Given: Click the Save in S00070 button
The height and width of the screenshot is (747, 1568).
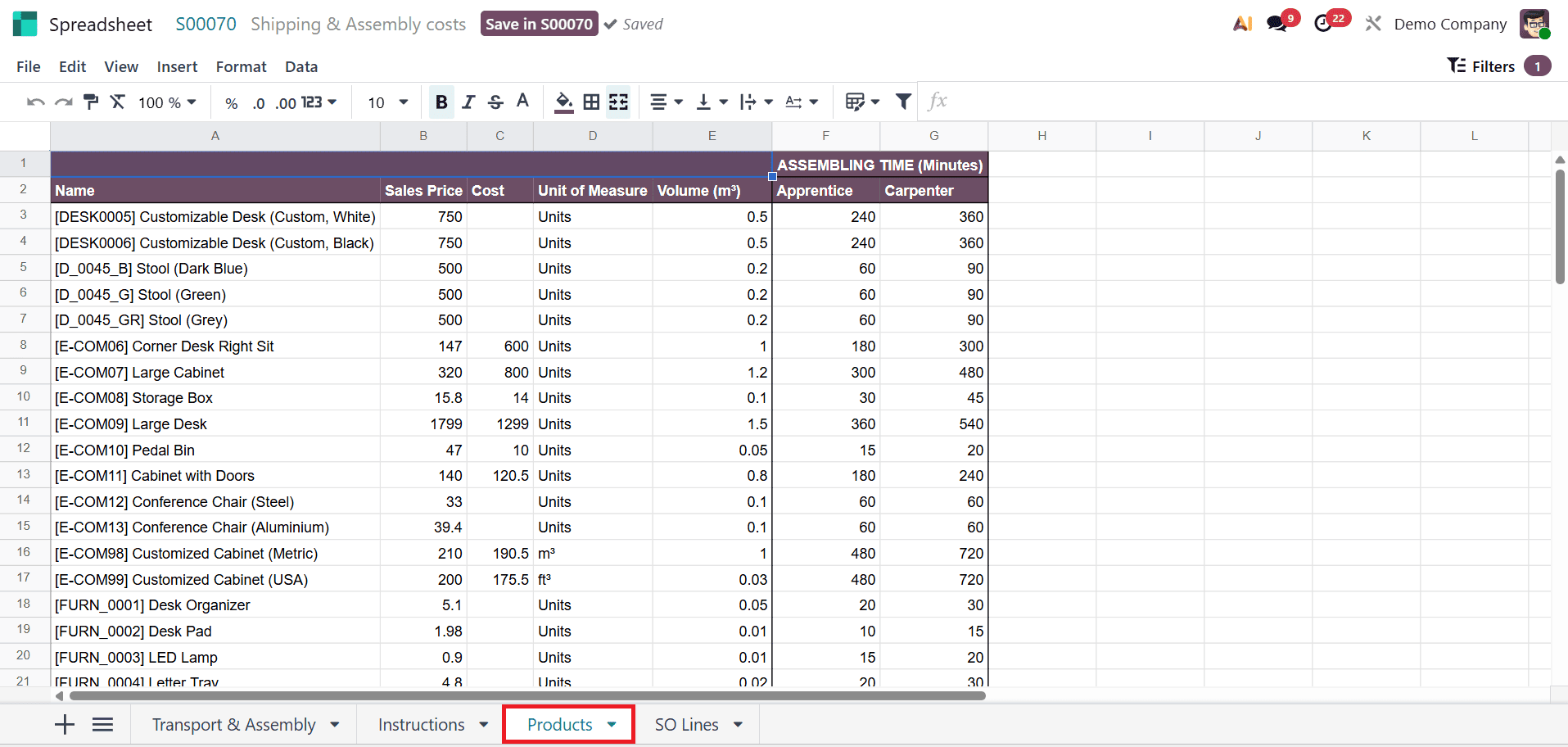Looking at the screenshot, I should pyautogui.click(x=539, y=24).
